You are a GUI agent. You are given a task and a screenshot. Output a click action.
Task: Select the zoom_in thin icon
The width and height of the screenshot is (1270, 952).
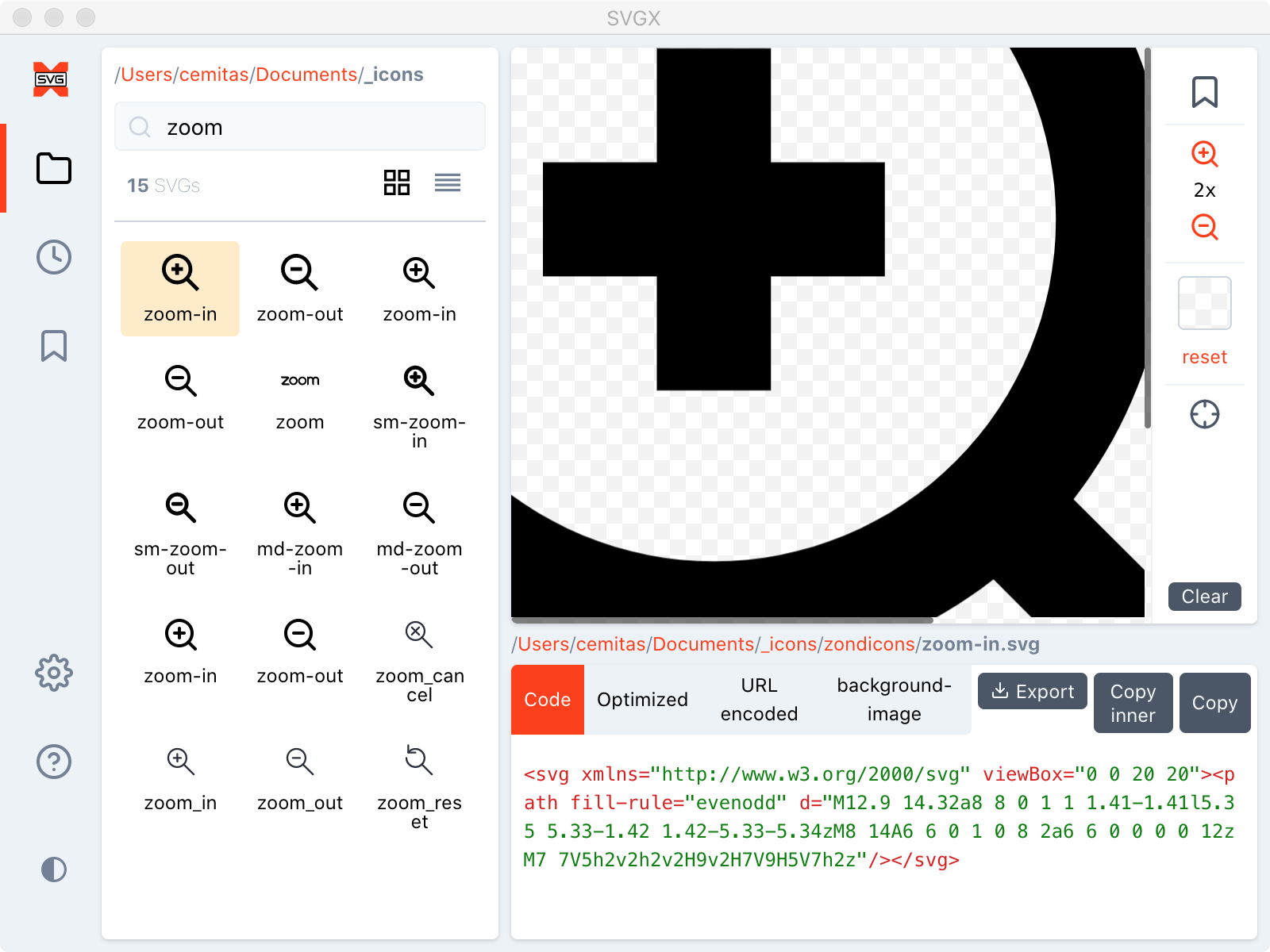tap(180, 779)
